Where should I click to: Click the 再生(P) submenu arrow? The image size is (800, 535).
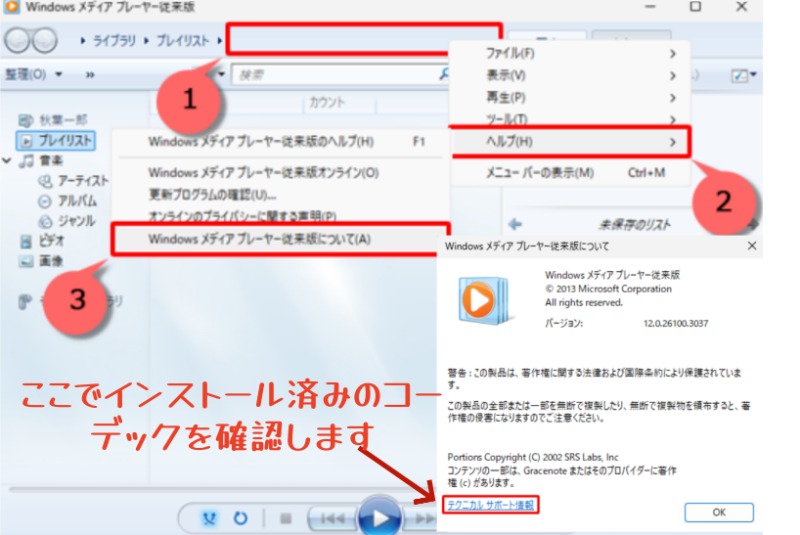click(x=673, y=98)
